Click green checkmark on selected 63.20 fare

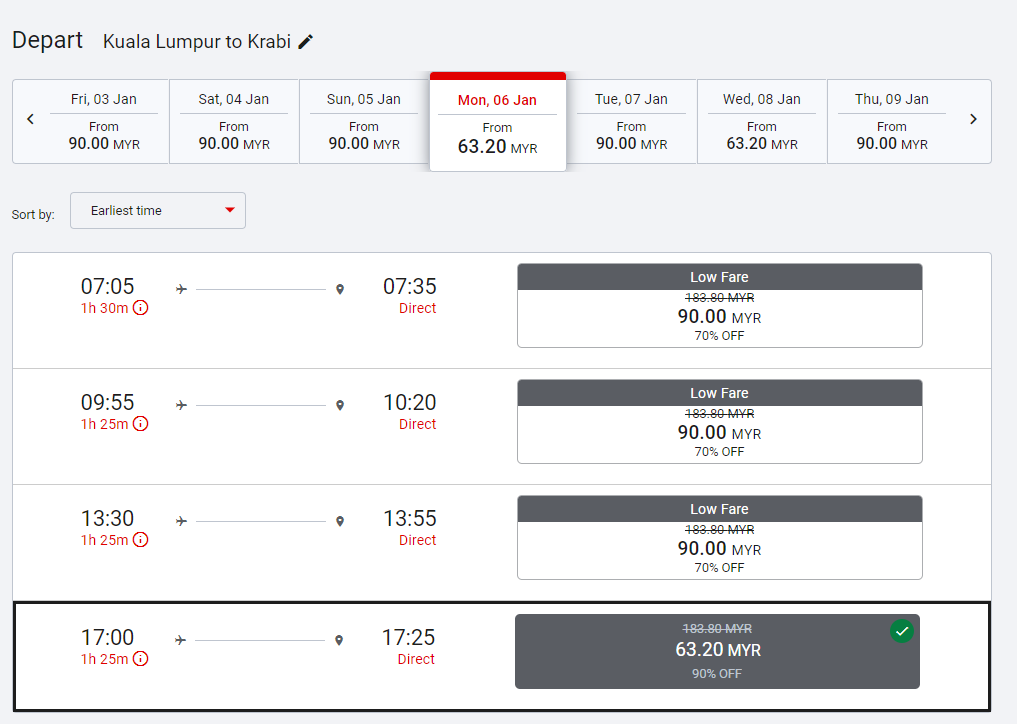point(902,631)
